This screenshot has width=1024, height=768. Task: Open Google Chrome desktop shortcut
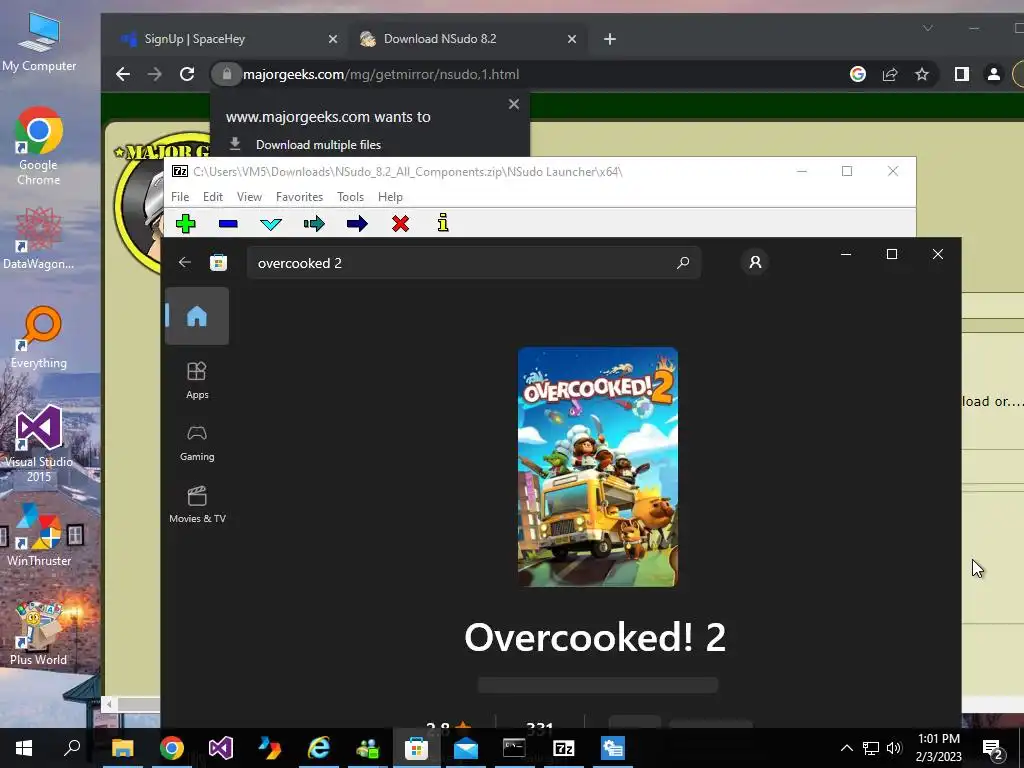[39, 146]
